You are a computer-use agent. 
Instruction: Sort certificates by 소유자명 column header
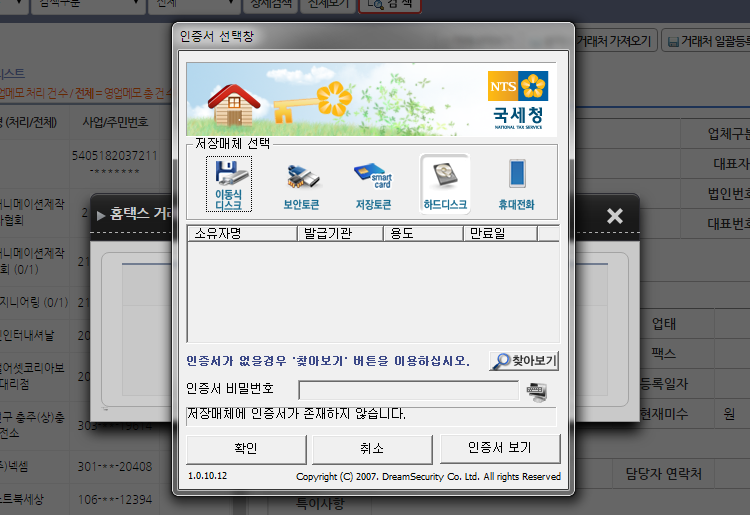pyautogui.click(x=242, y=233)
